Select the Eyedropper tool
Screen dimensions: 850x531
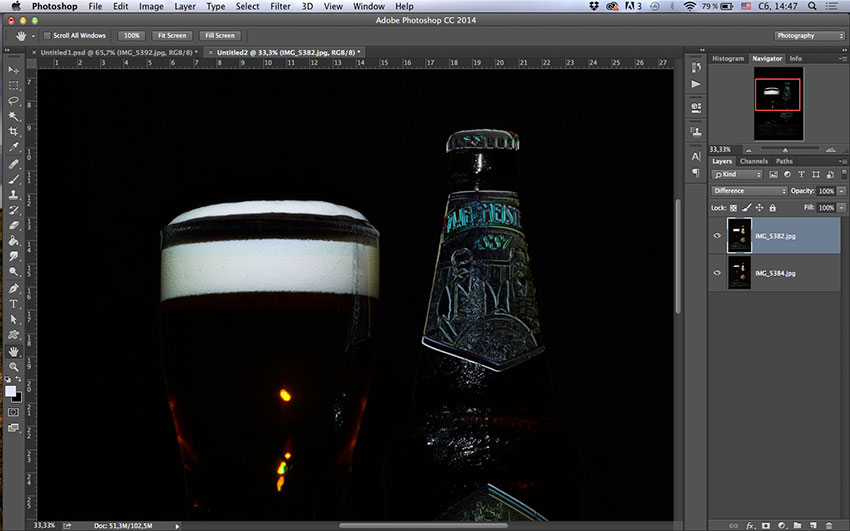tap(14, 147)
